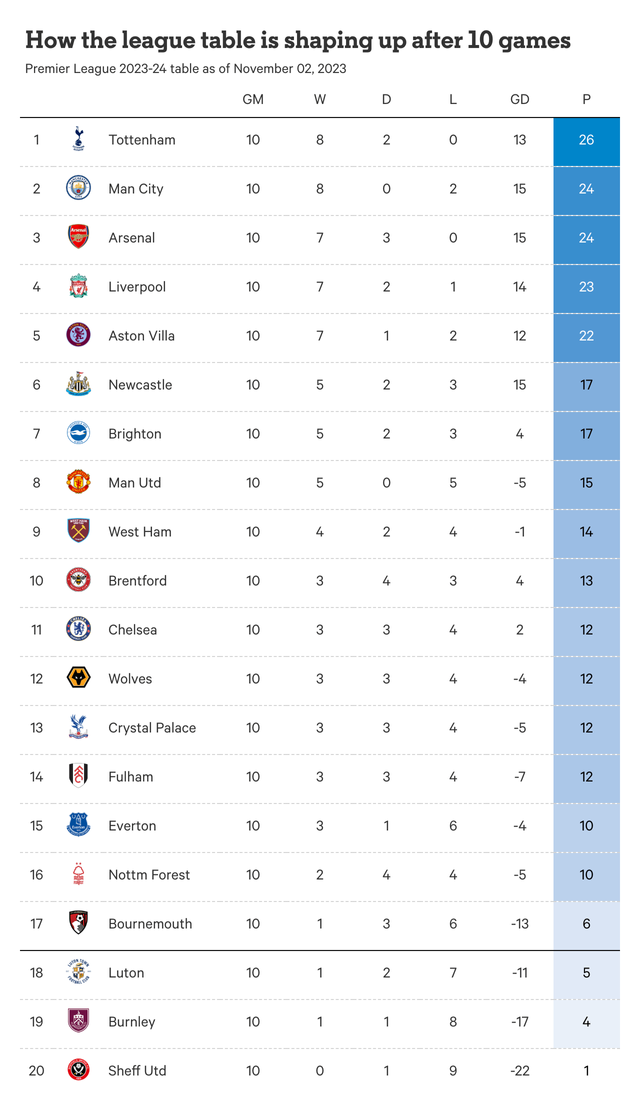Click the Brentford bee crest
This screenshot has height=1117, width=640.
[x=78, y=580]
